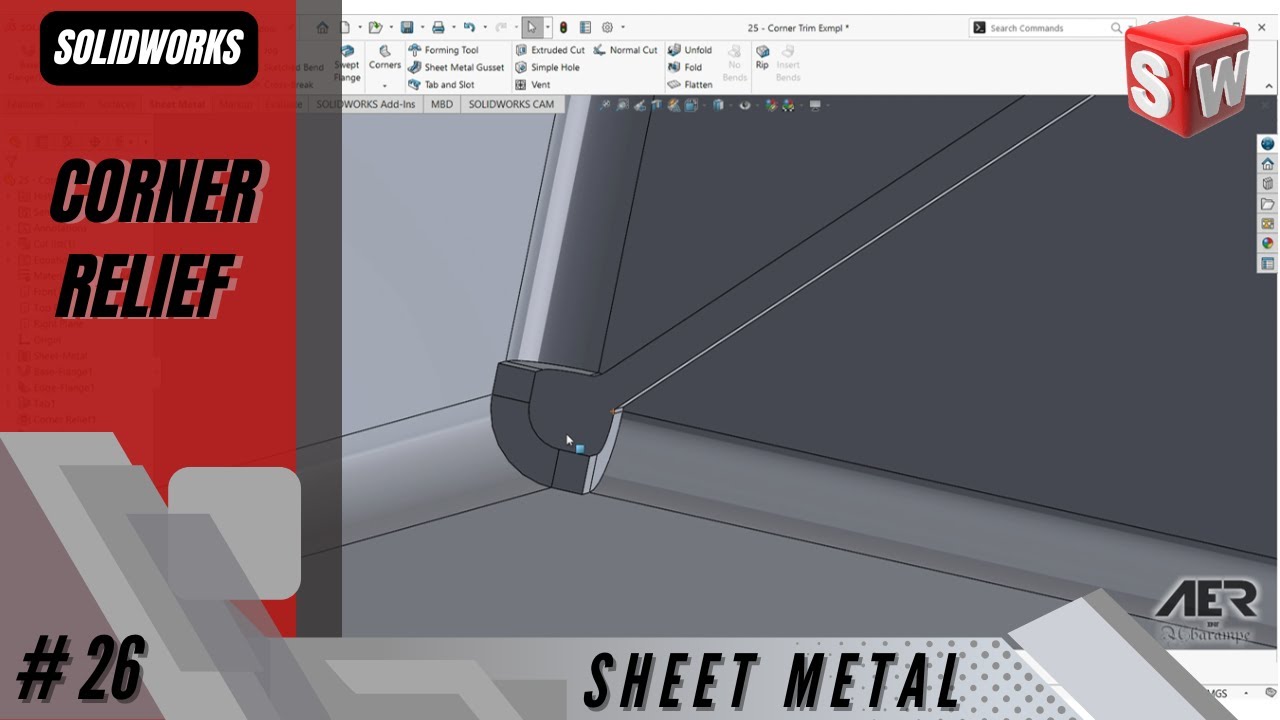This screenshot has height=720, width=1280.
Task: Add a Vent feature
Action: pos(533,85)
